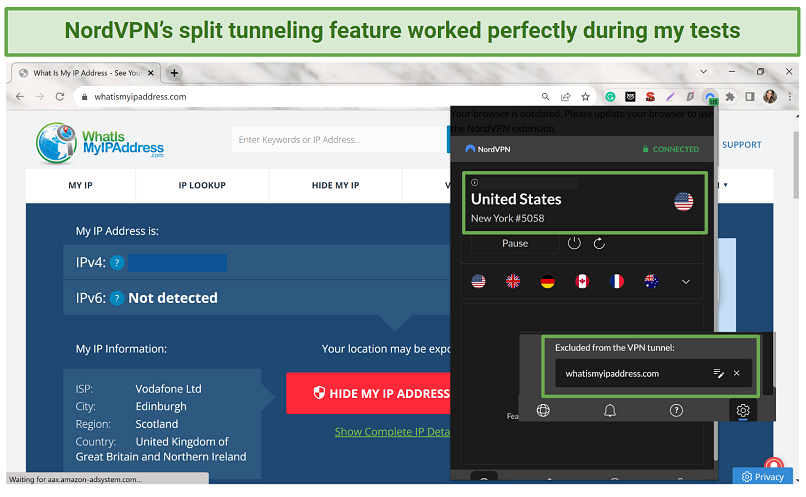
Task: Share this page from address bar
Action: (x=565, y=97)
